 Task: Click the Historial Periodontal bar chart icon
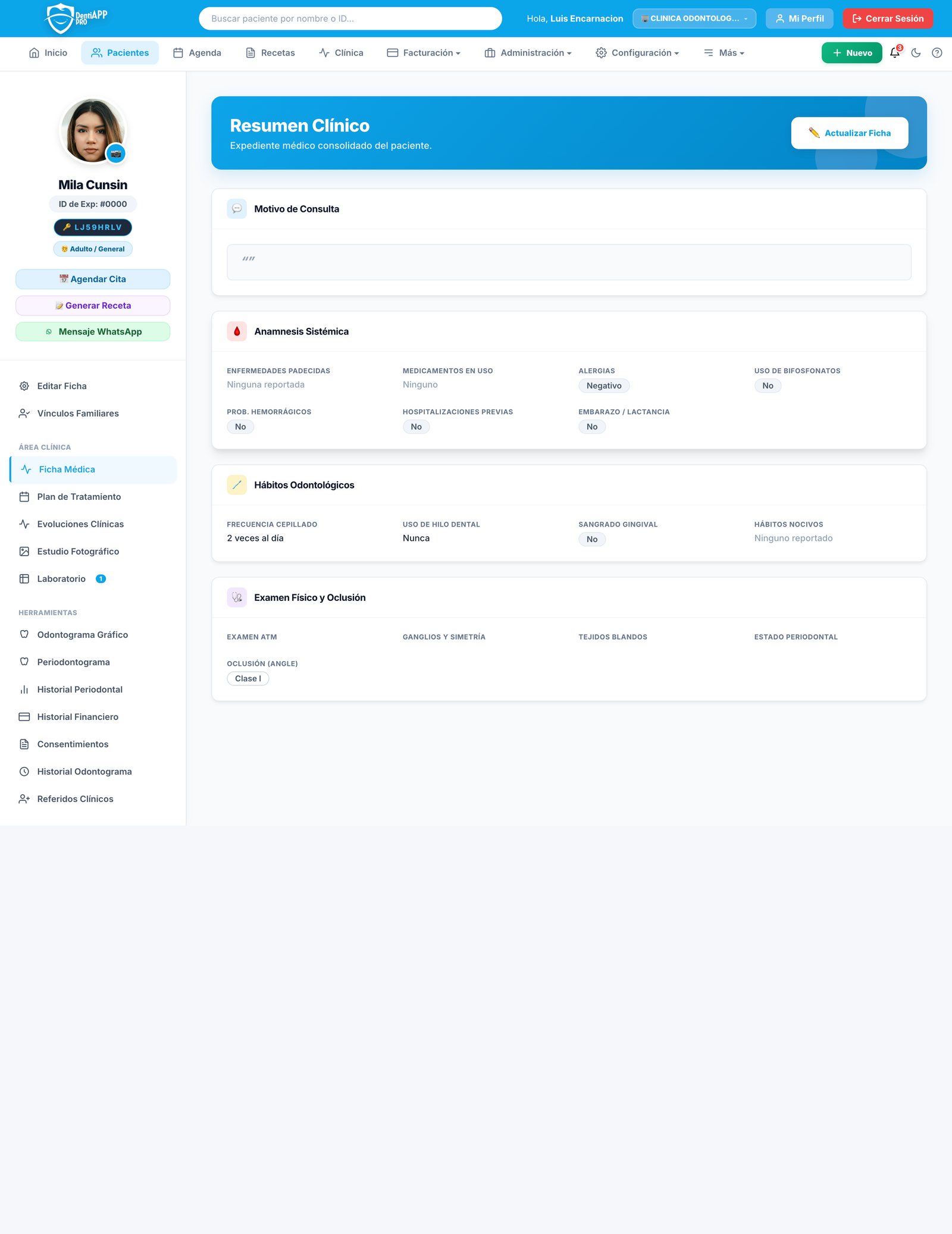click(x=24, y=690)
